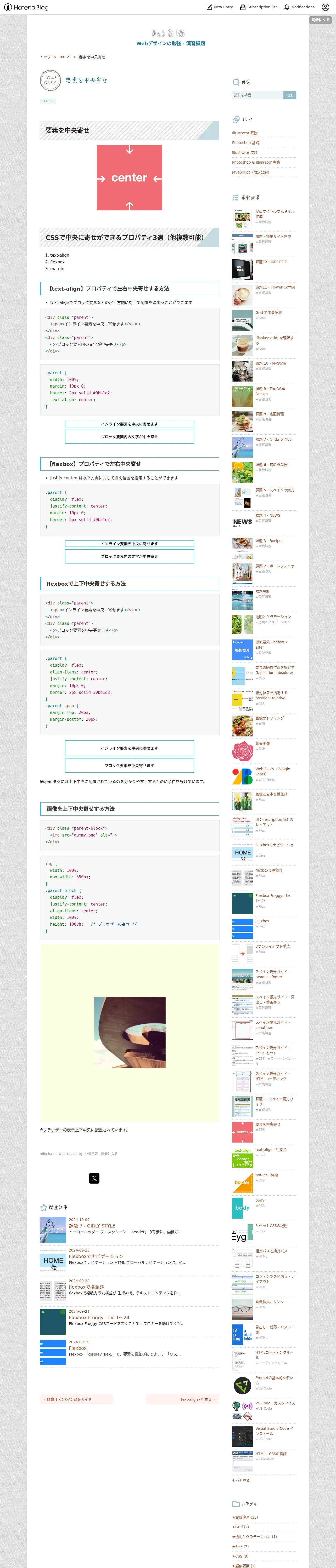Open the 相対パスと絶対パス article

coord(271,1251)
